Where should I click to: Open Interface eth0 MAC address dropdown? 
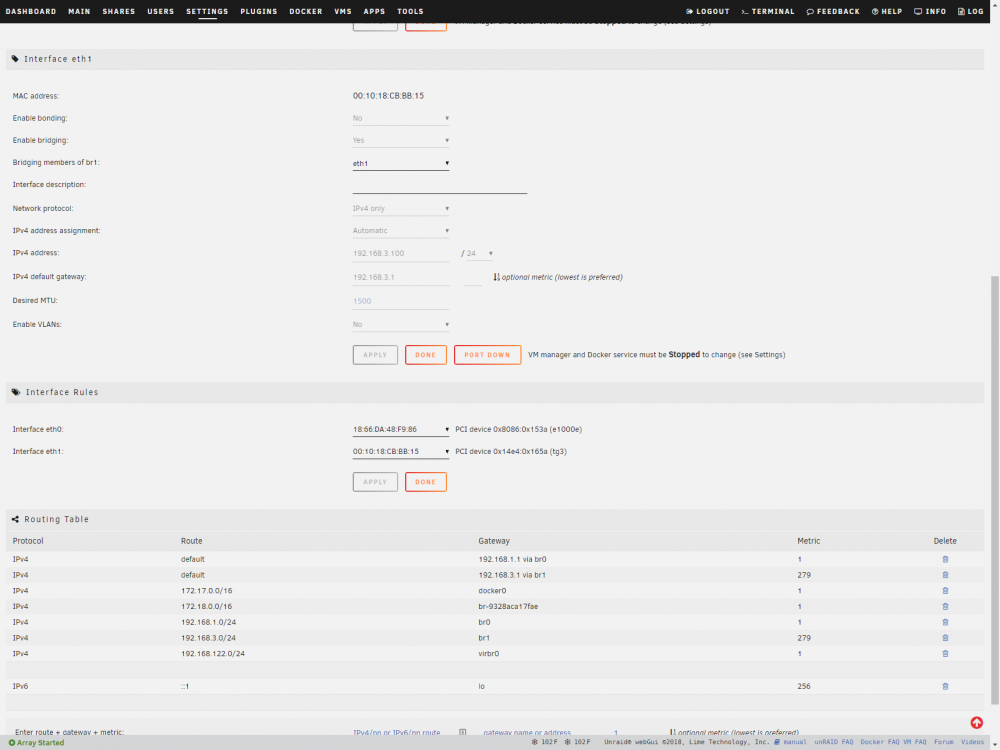pos(401,429)
